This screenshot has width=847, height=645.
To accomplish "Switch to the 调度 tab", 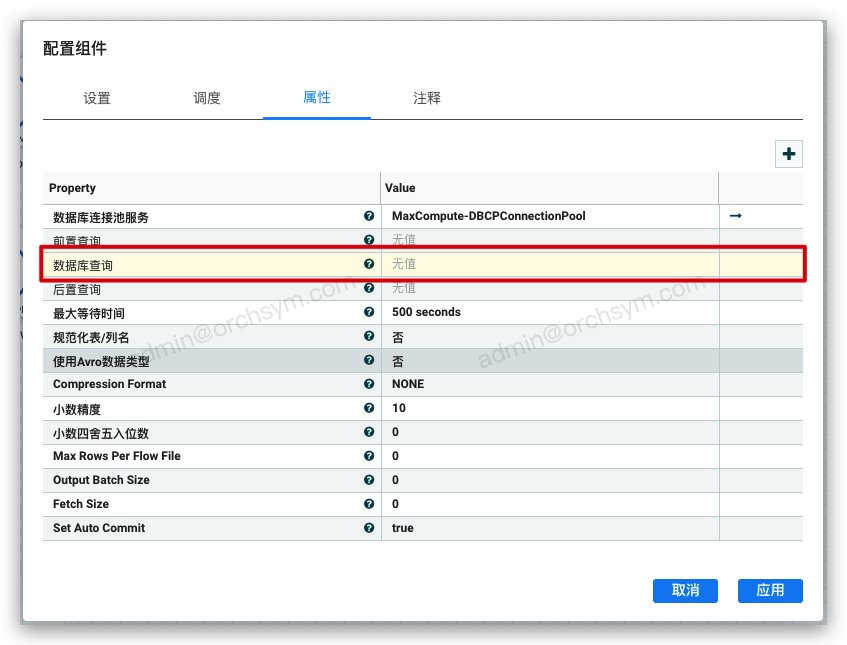I will click(207, 98).
